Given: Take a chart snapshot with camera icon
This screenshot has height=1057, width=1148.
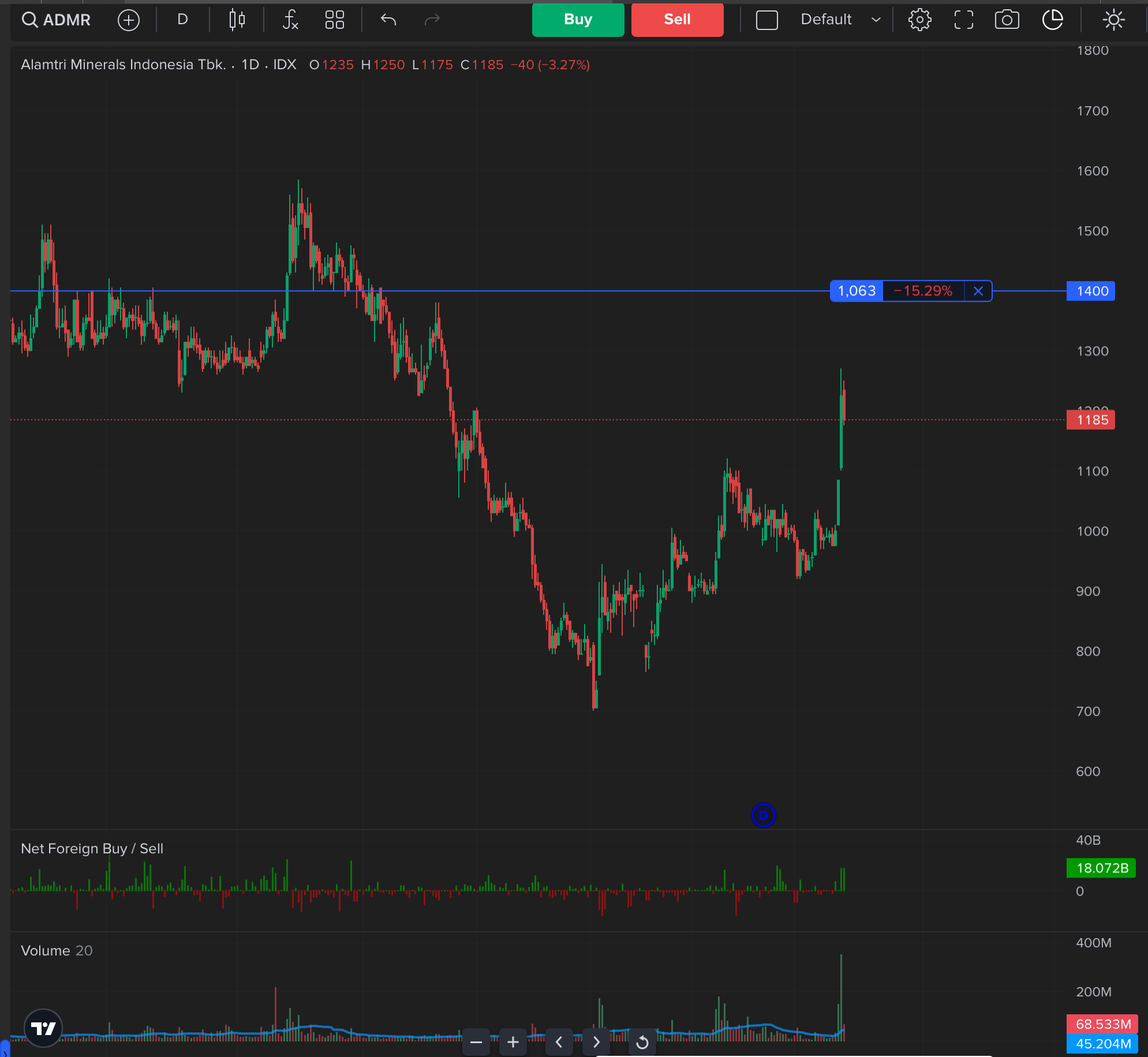Looking at the screenshot, I should [1007, 20].
